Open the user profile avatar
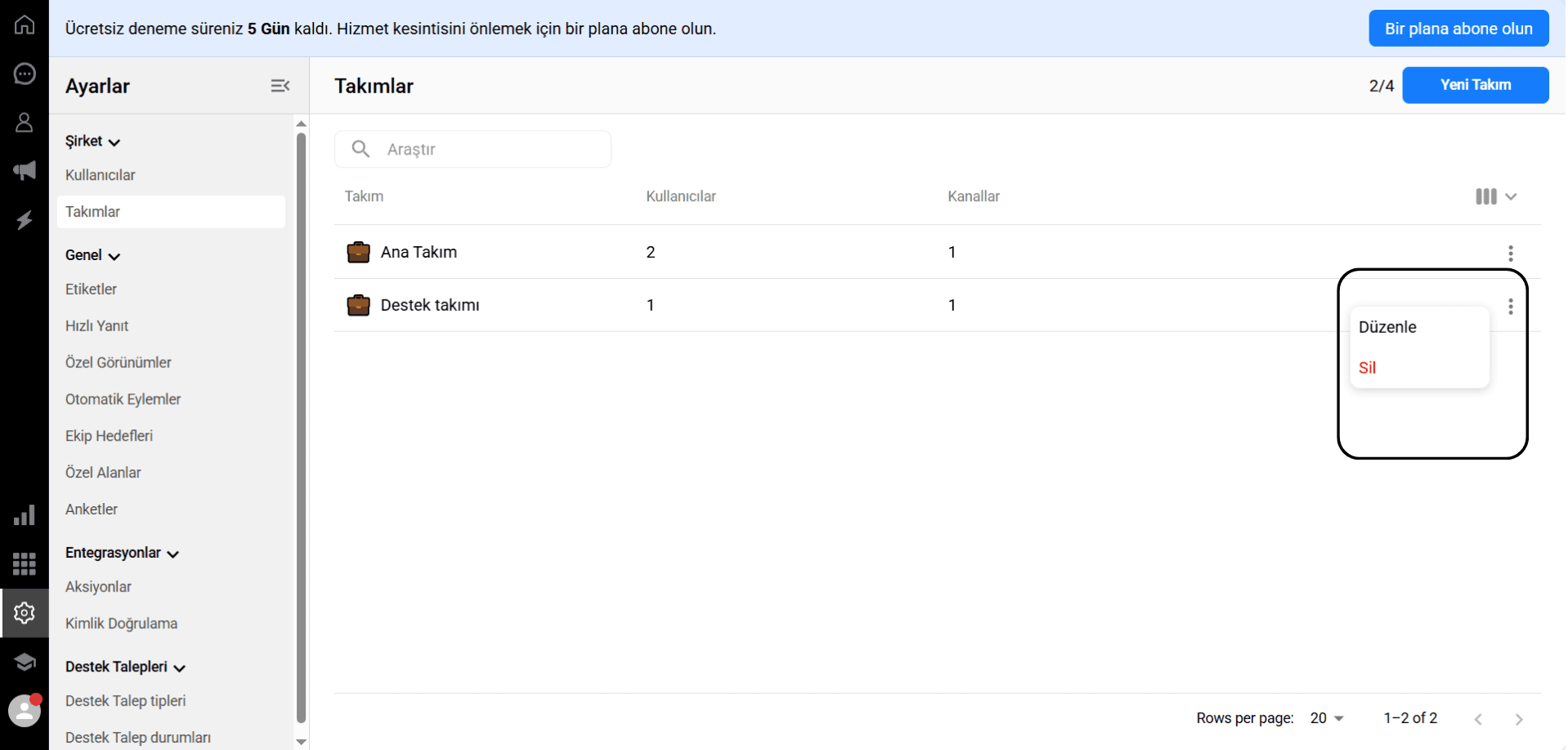This screenshot has width=1568, height=750. tap(25, 711)
